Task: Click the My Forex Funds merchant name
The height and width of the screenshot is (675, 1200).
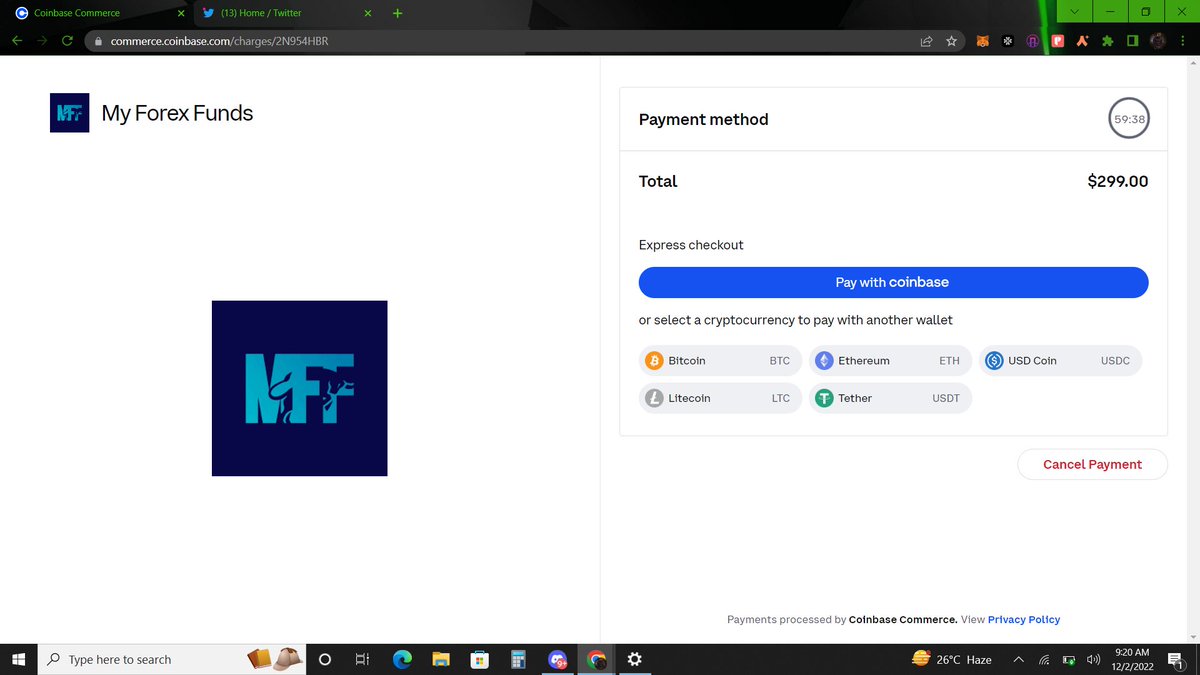Action: (177, 113)
